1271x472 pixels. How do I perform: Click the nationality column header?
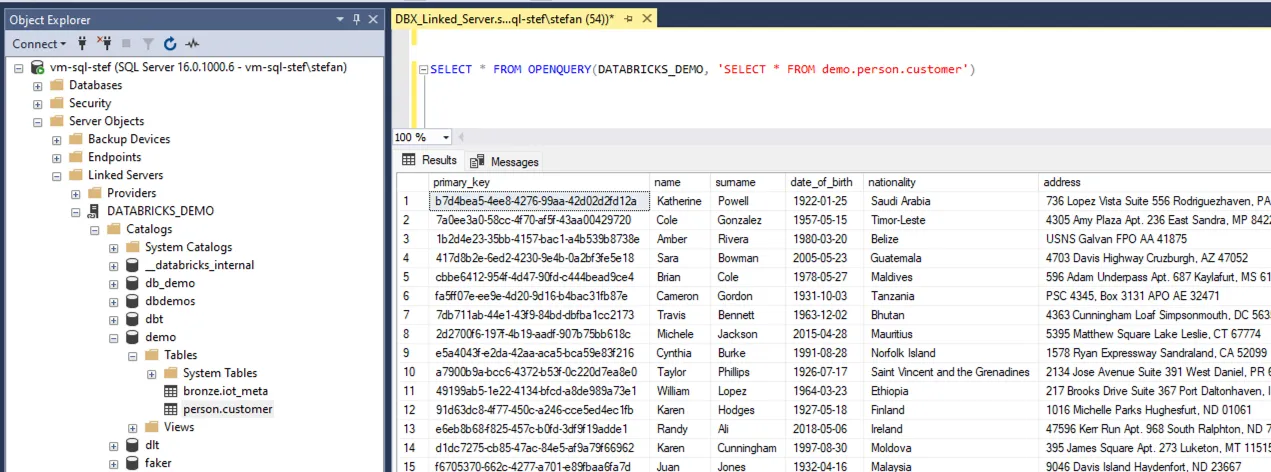point(892,182)
